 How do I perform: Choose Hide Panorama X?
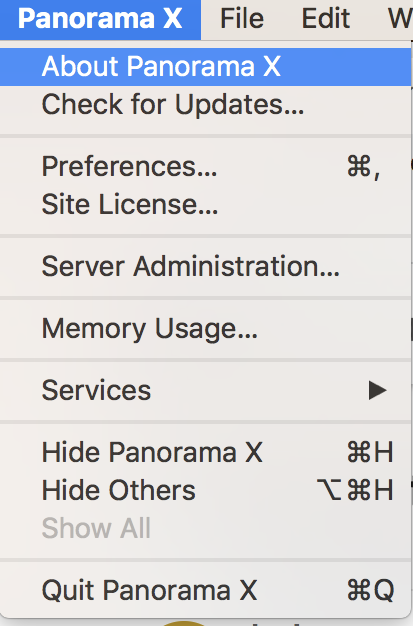[x=205, y=452]
